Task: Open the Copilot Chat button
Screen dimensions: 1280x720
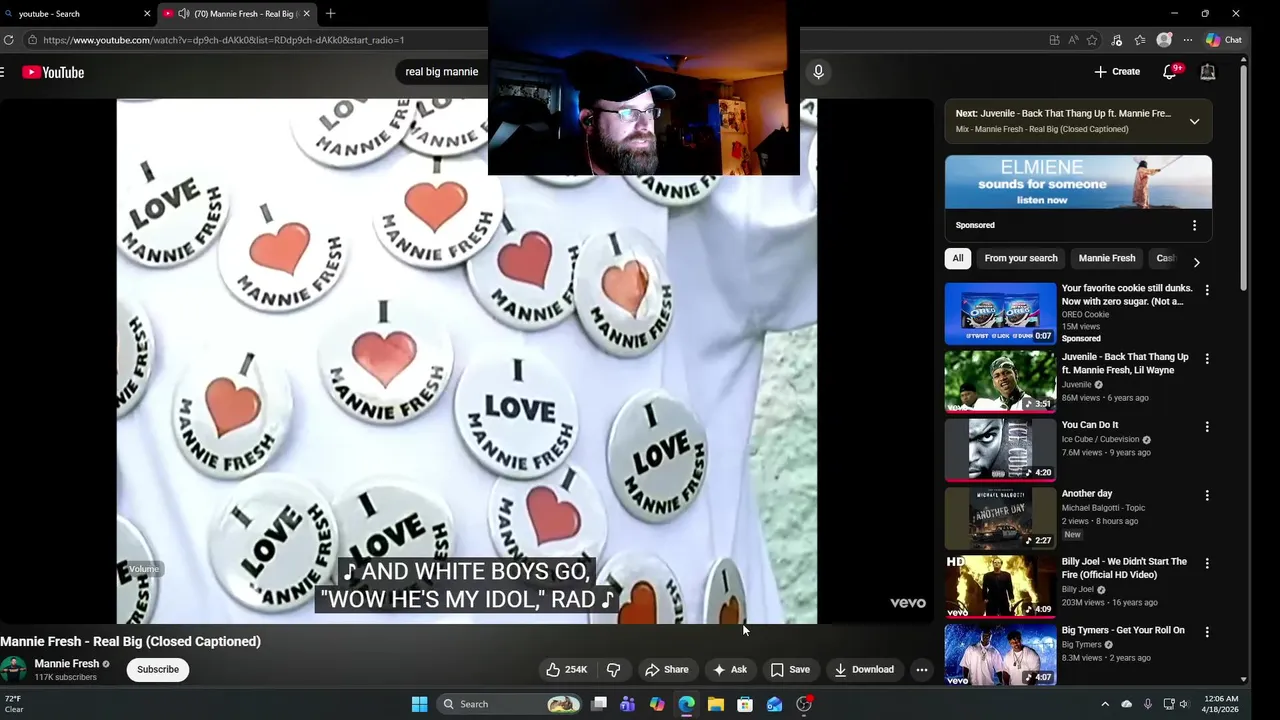Action: [1224, 40]
